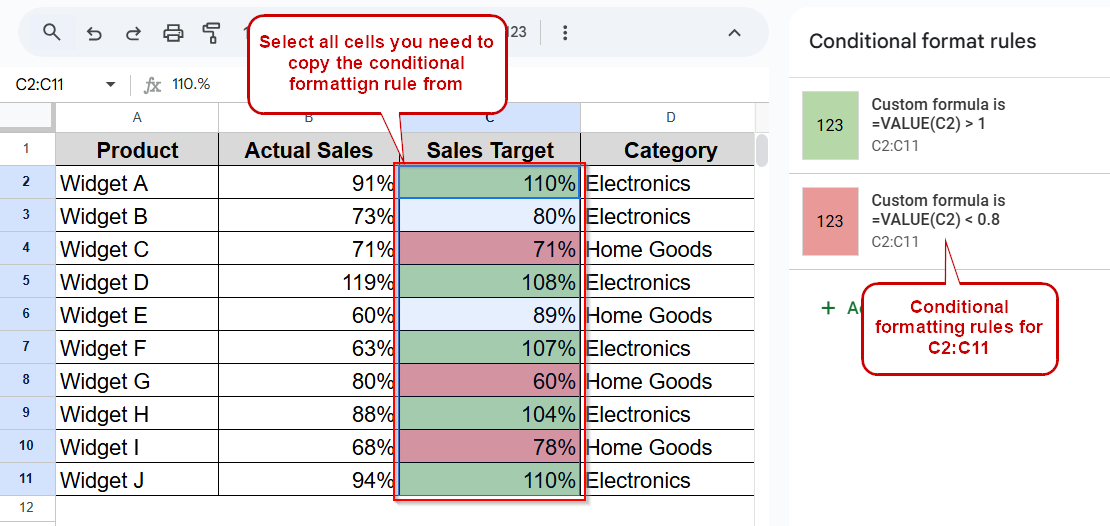Image resolution: width=1110 pixels, height=526 pixels.
Task: Click the print icon
Action: click(x=173, y=33)
